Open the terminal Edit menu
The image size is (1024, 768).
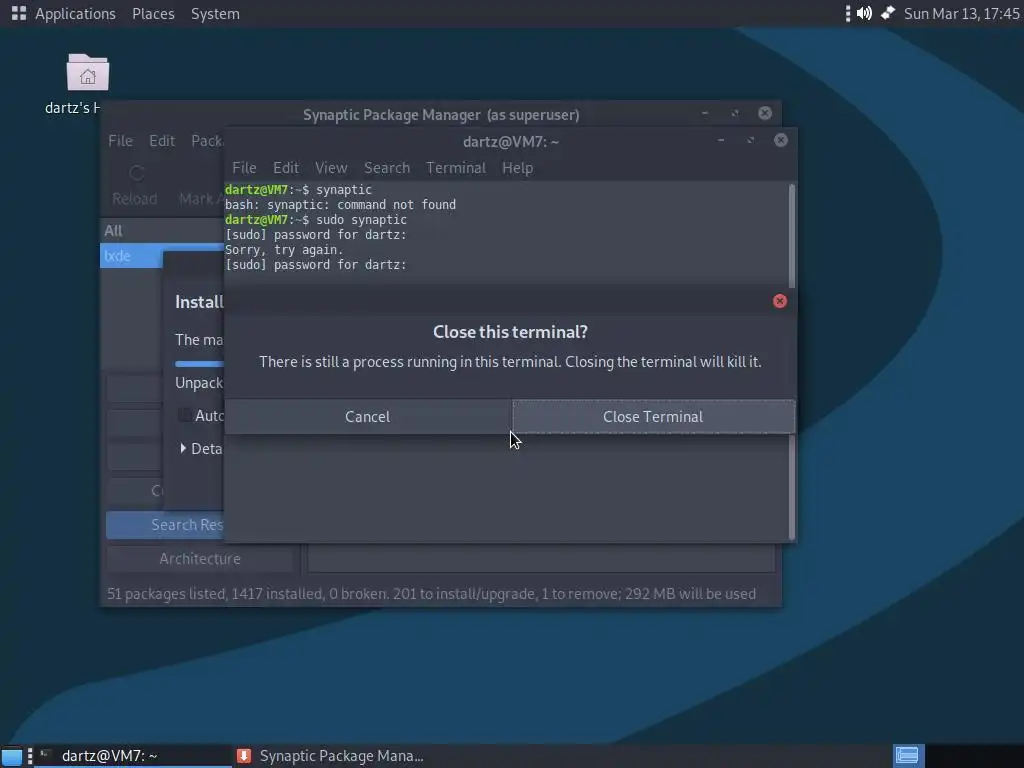[x=285, y=168]
